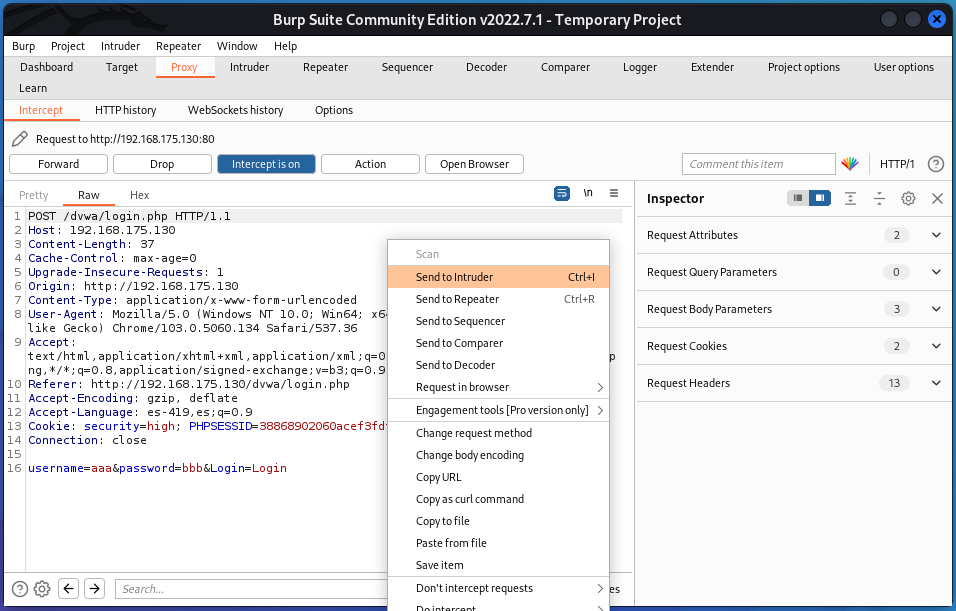Open the Decoder tool tab
This screenshot has width=956, height=611.
pos(487,67)
